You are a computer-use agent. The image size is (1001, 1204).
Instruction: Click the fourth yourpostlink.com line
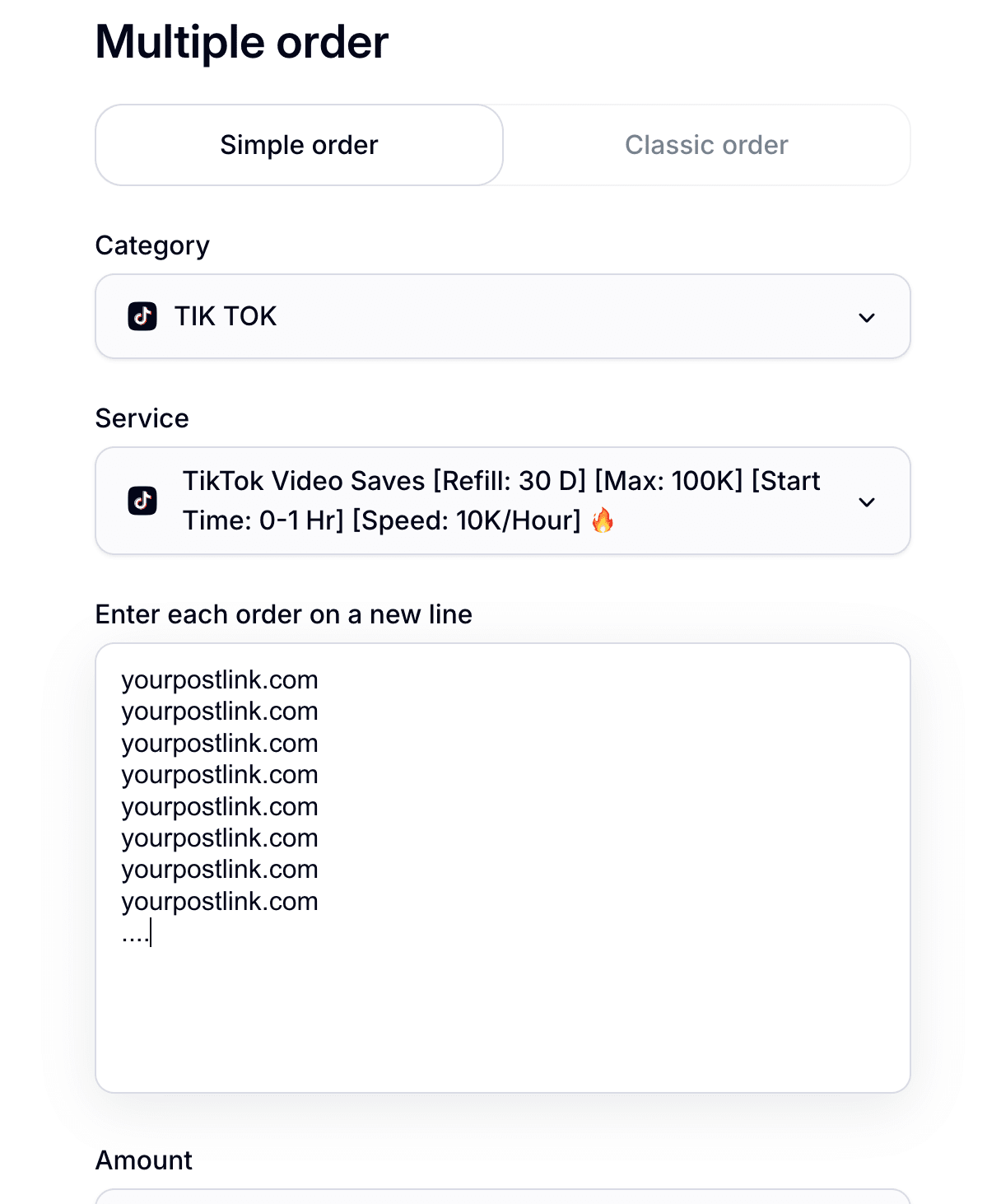219,775
